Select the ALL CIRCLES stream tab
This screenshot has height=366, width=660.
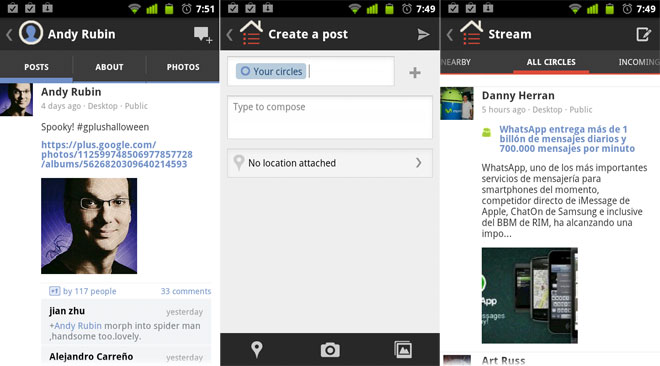pos(551,62)
